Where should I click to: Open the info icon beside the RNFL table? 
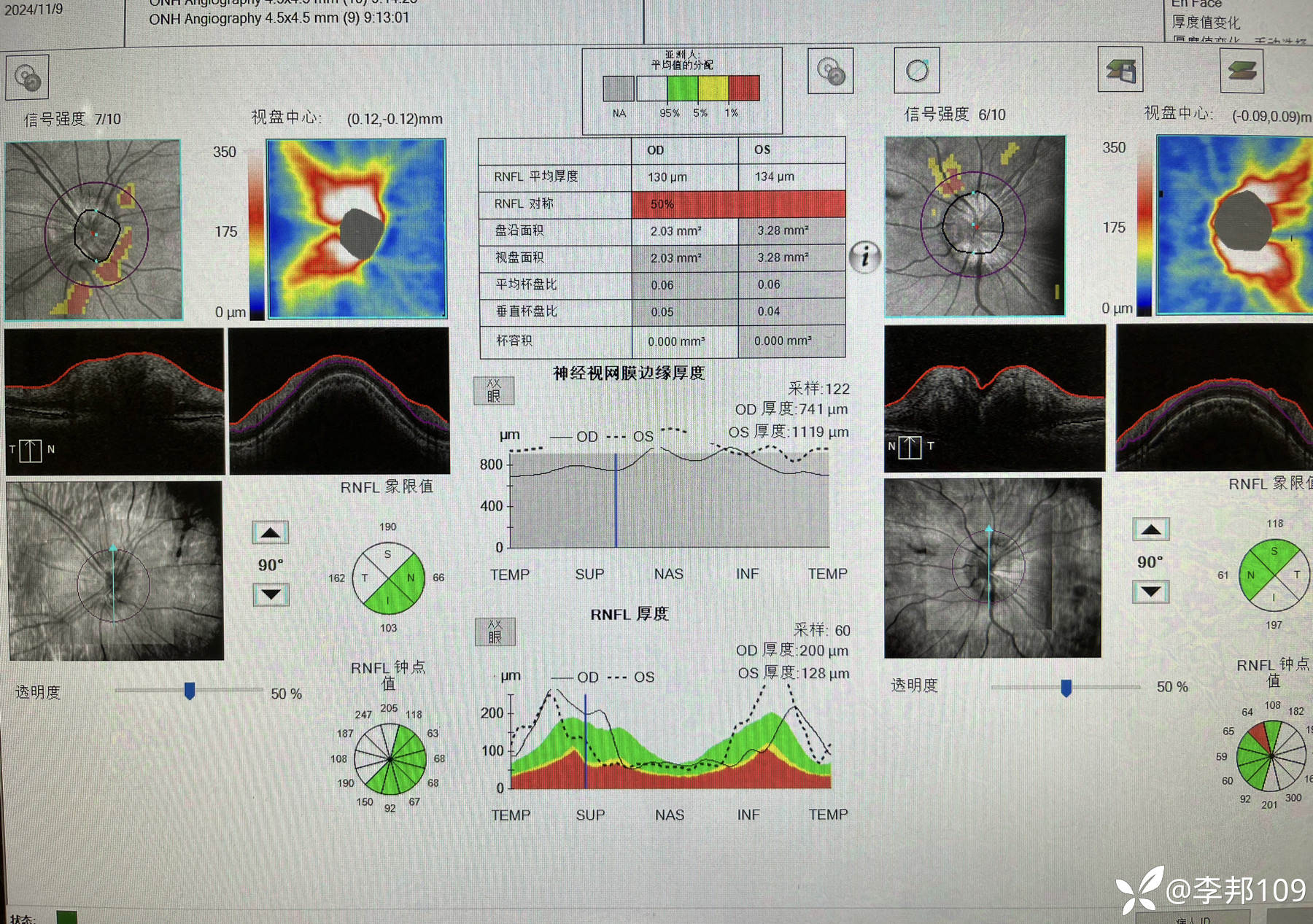pos(865,257)
